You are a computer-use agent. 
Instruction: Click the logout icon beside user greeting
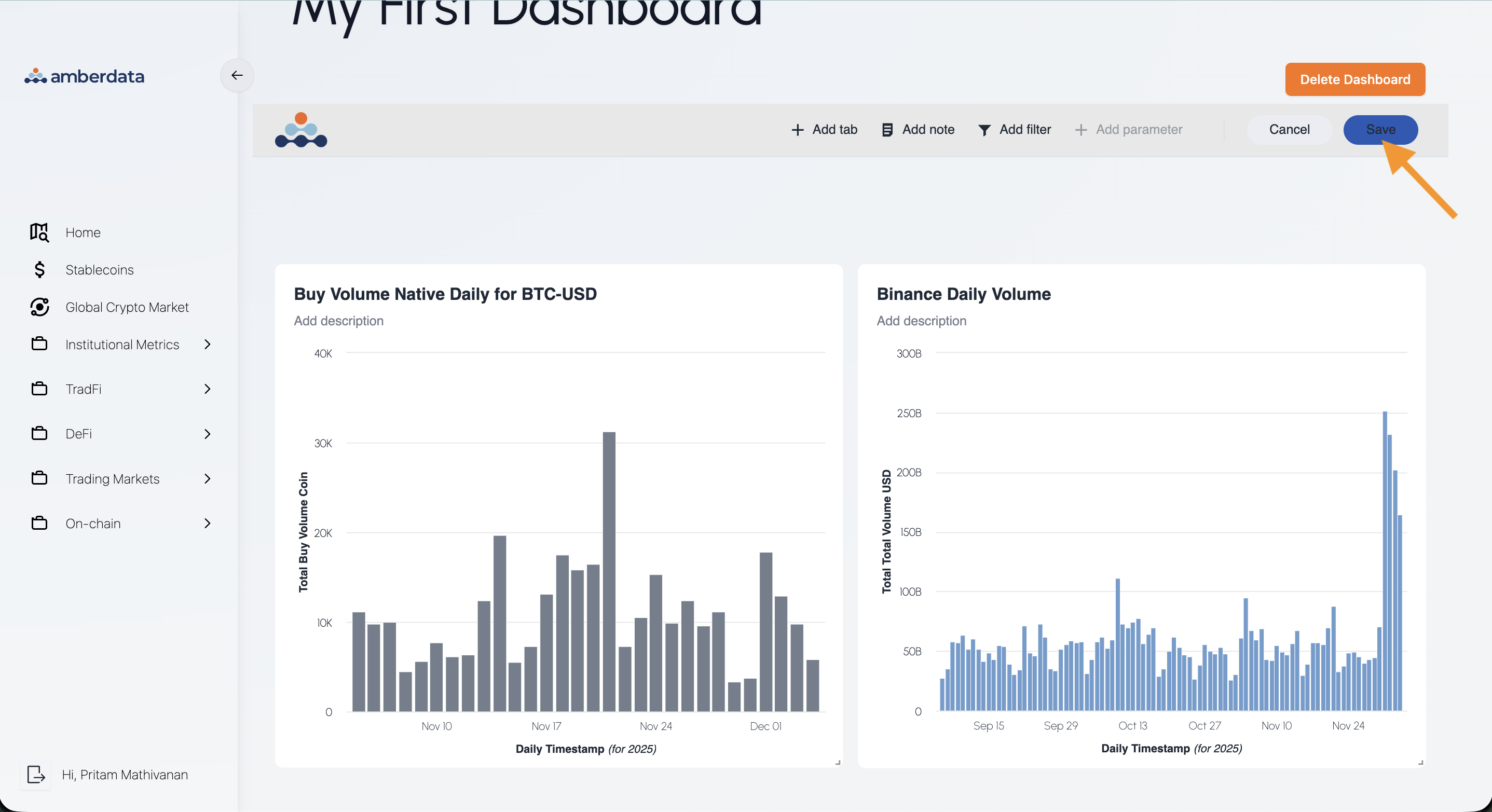36,774
